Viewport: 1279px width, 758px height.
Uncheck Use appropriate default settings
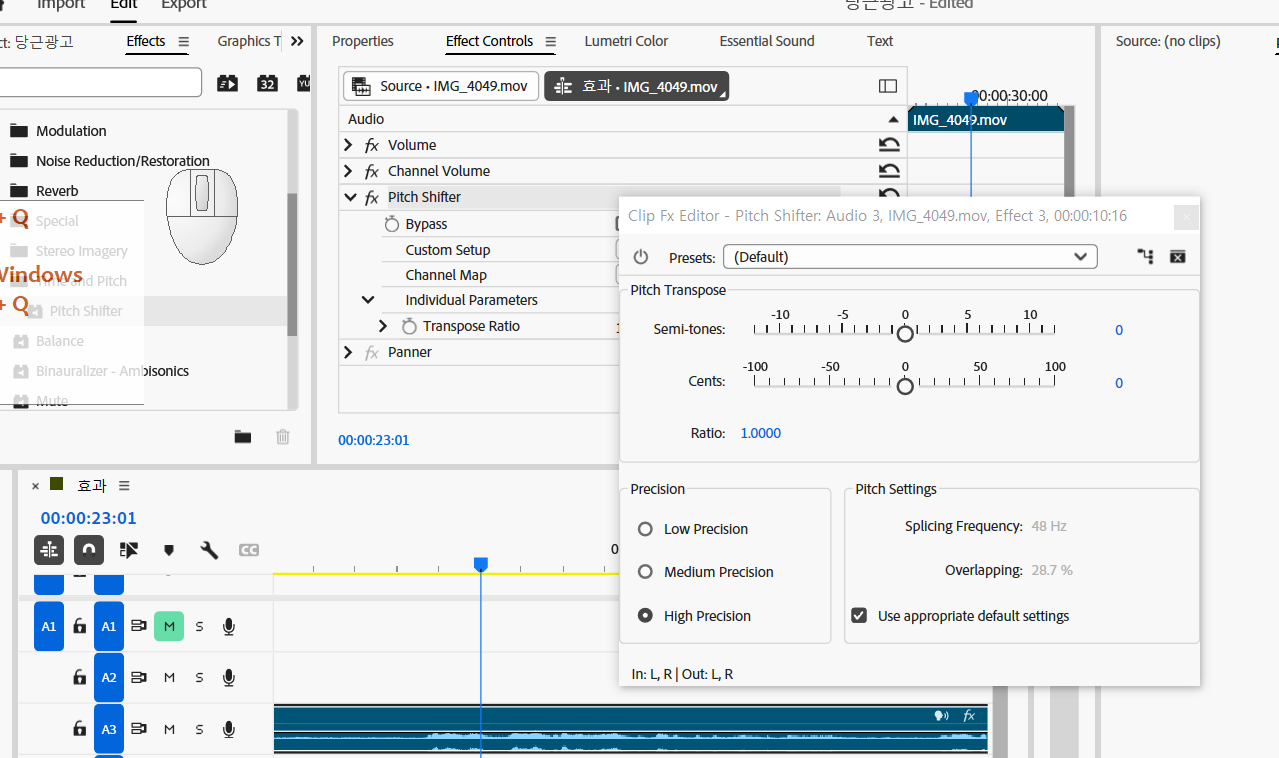(x=859, y=616)
